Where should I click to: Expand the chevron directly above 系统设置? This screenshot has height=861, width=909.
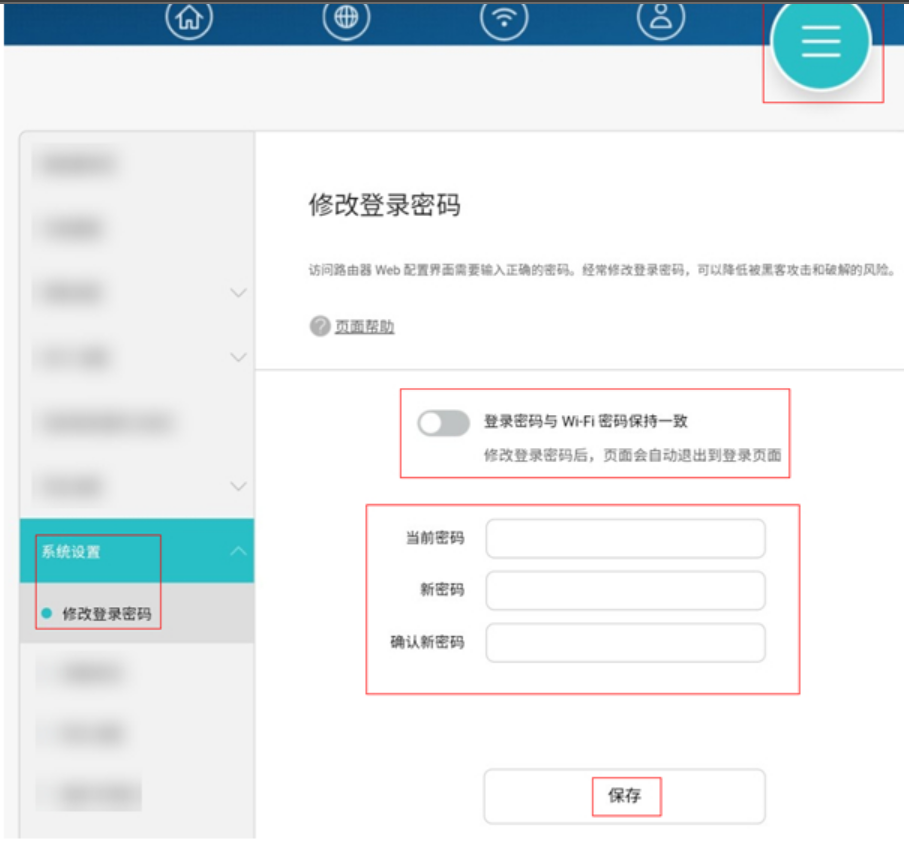(x=238, y=487)
